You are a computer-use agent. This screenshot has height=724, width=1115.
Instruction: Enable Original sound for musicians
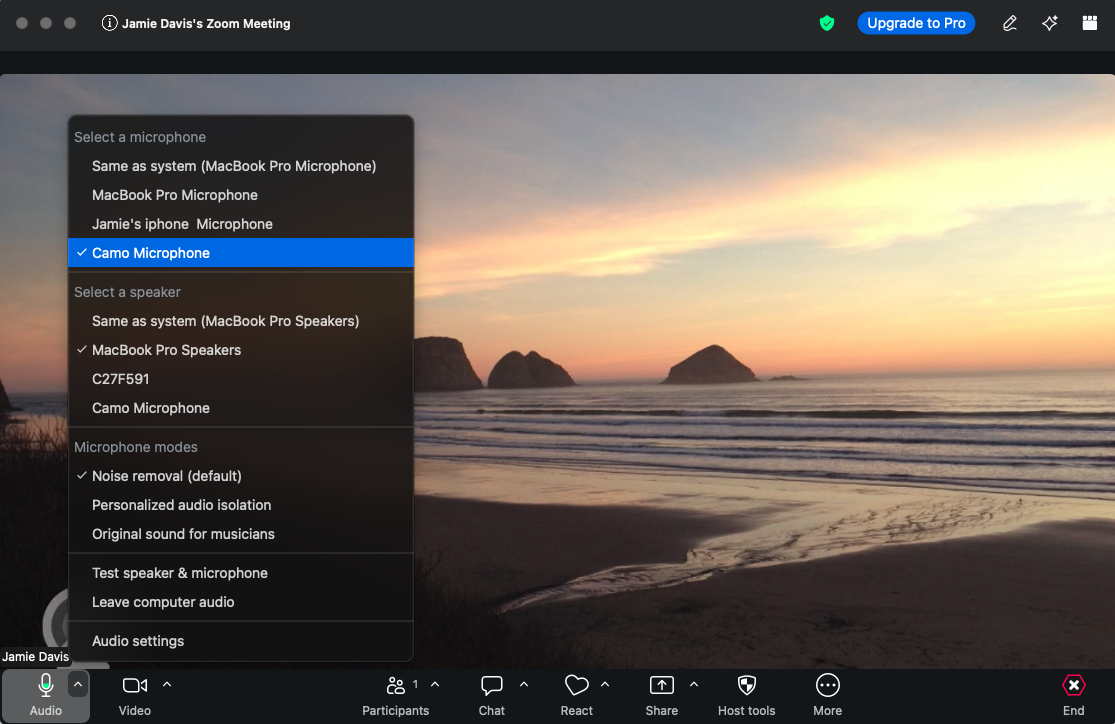(183, 534)
